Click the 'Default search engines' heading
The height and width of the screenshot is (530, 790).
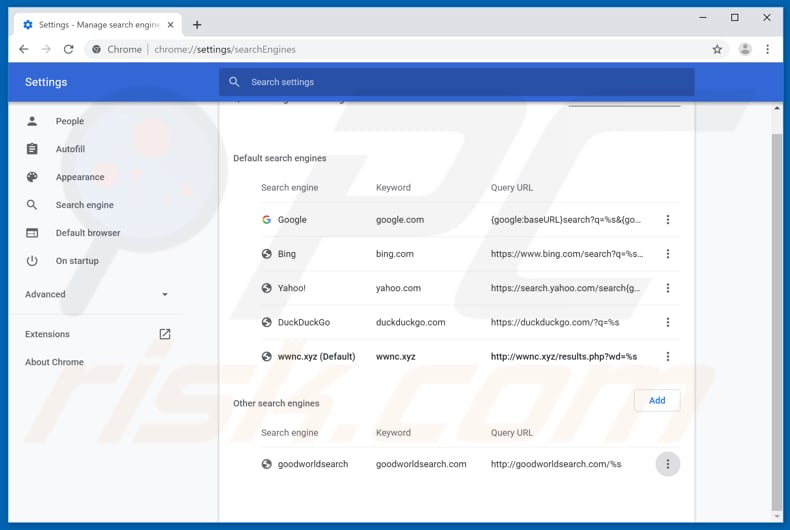[x=280, y=158]
